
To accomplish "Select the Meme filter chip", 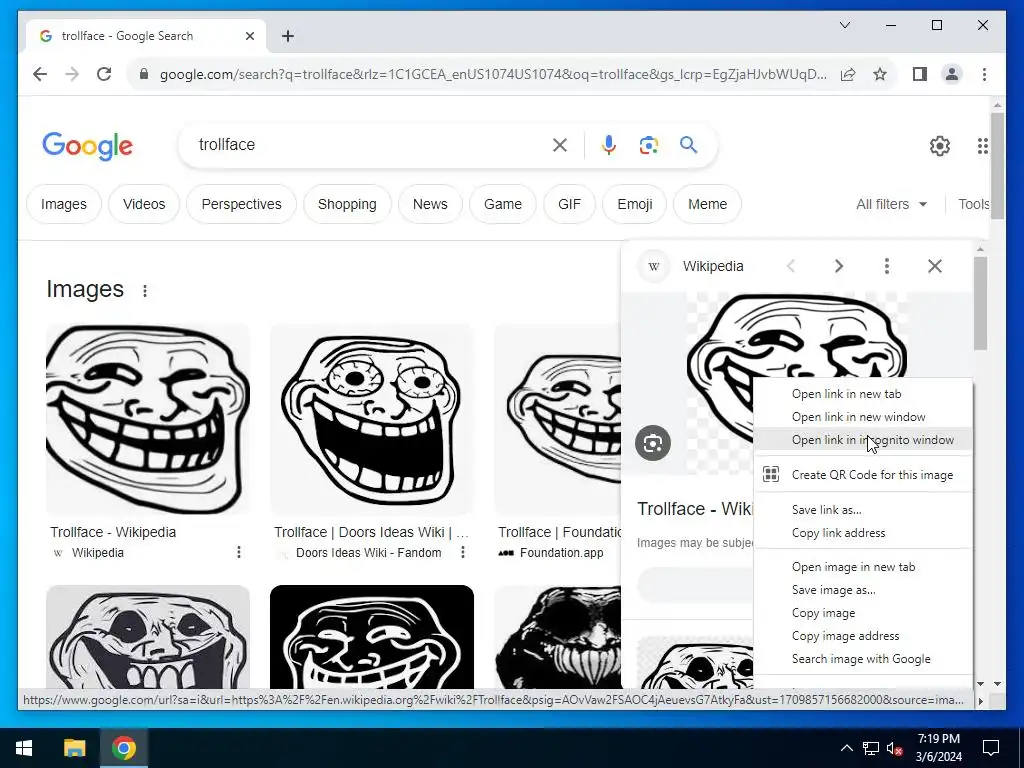I will point(707,204).
